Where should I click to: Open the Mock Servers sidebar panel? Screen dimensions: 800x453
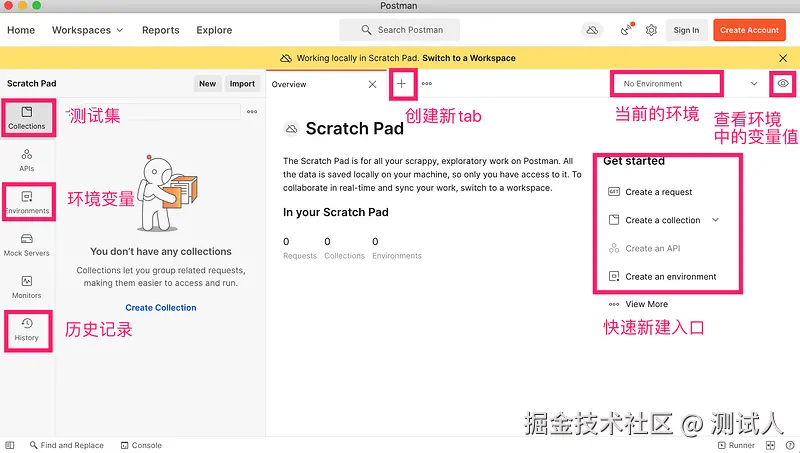27,245
